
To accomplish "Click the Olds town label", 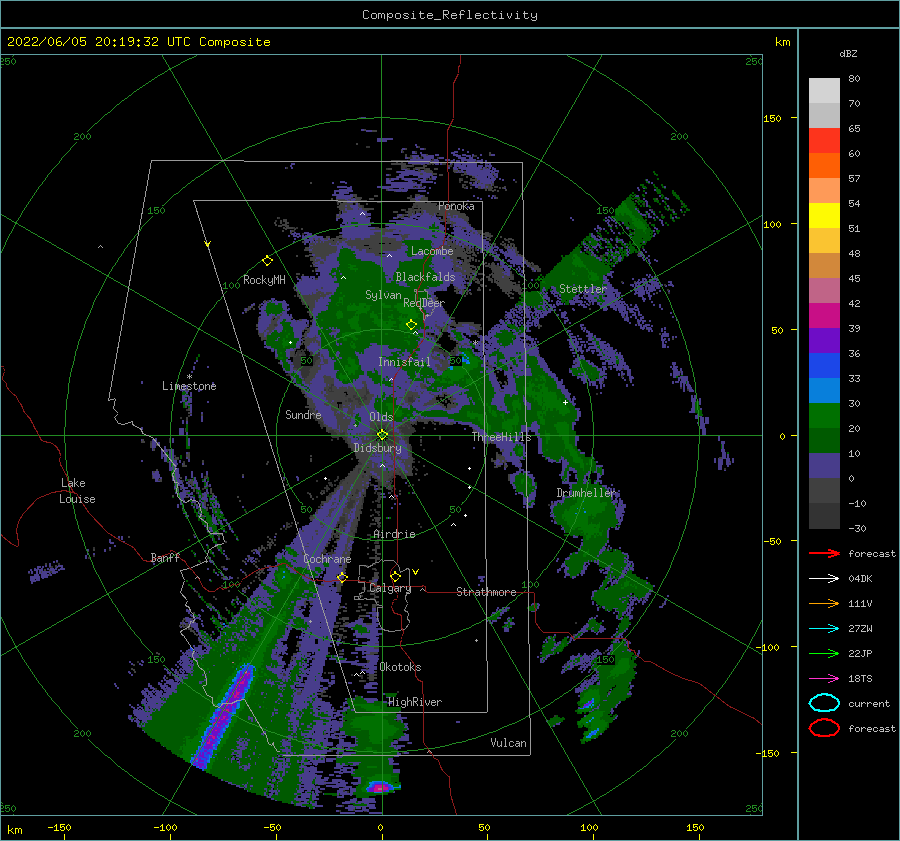I will [381, 417].
